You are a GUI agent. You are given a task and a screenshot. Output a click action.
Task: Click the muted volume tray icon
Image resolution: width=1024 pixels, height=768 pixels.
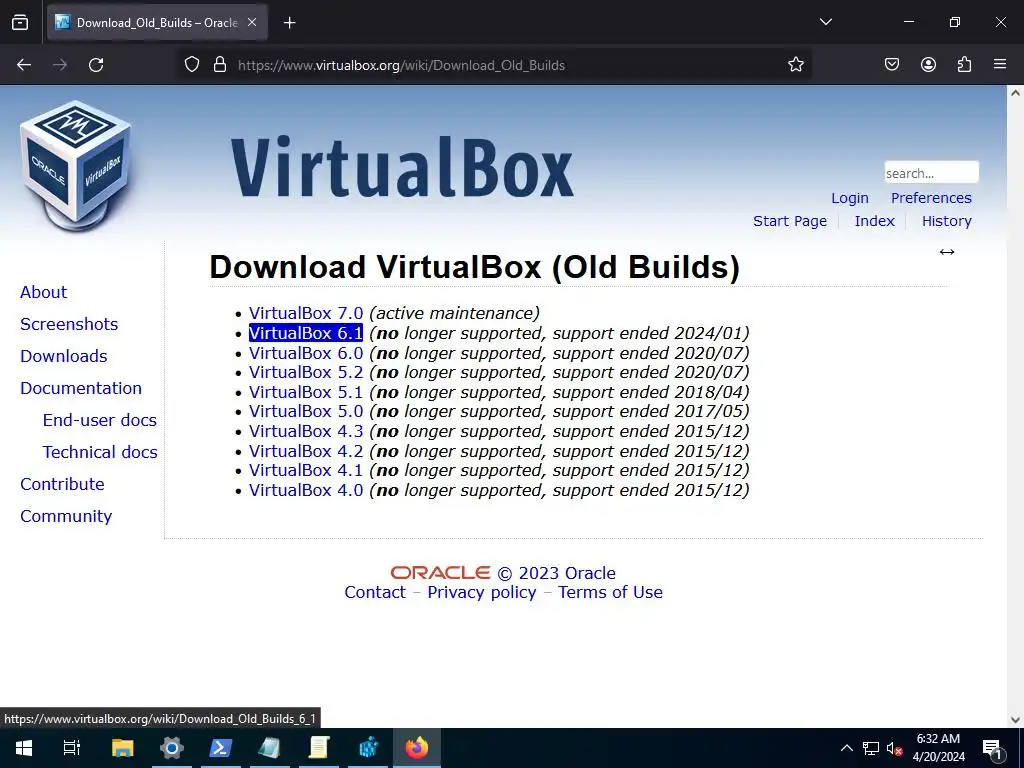tap(894, 748)
